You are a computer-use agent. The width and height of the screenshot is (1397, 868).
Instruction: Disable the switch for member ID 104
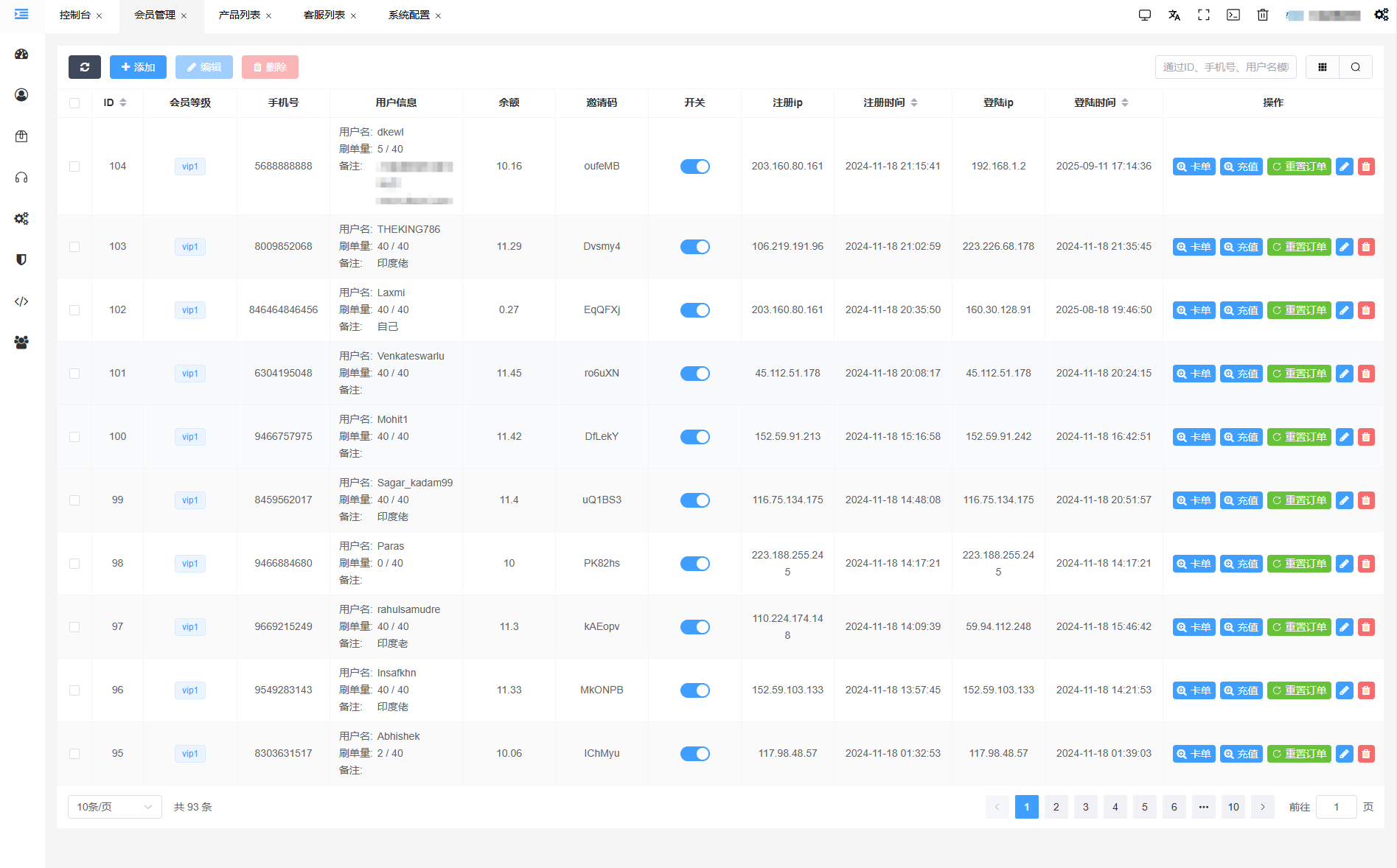pyautogui.click(x=694, y=167)
